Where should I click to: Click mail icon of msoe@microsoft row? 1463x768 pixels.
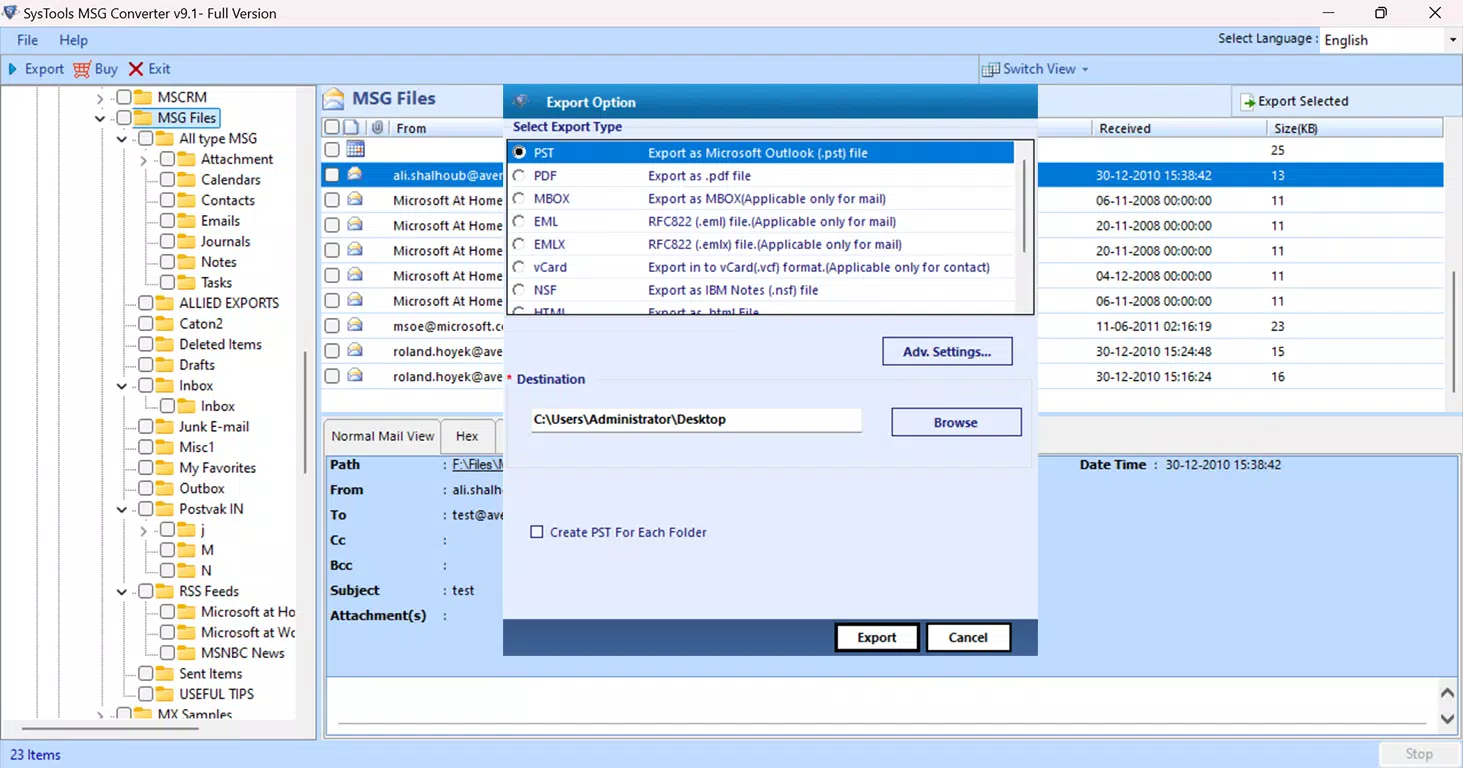[x=355, y=325]
